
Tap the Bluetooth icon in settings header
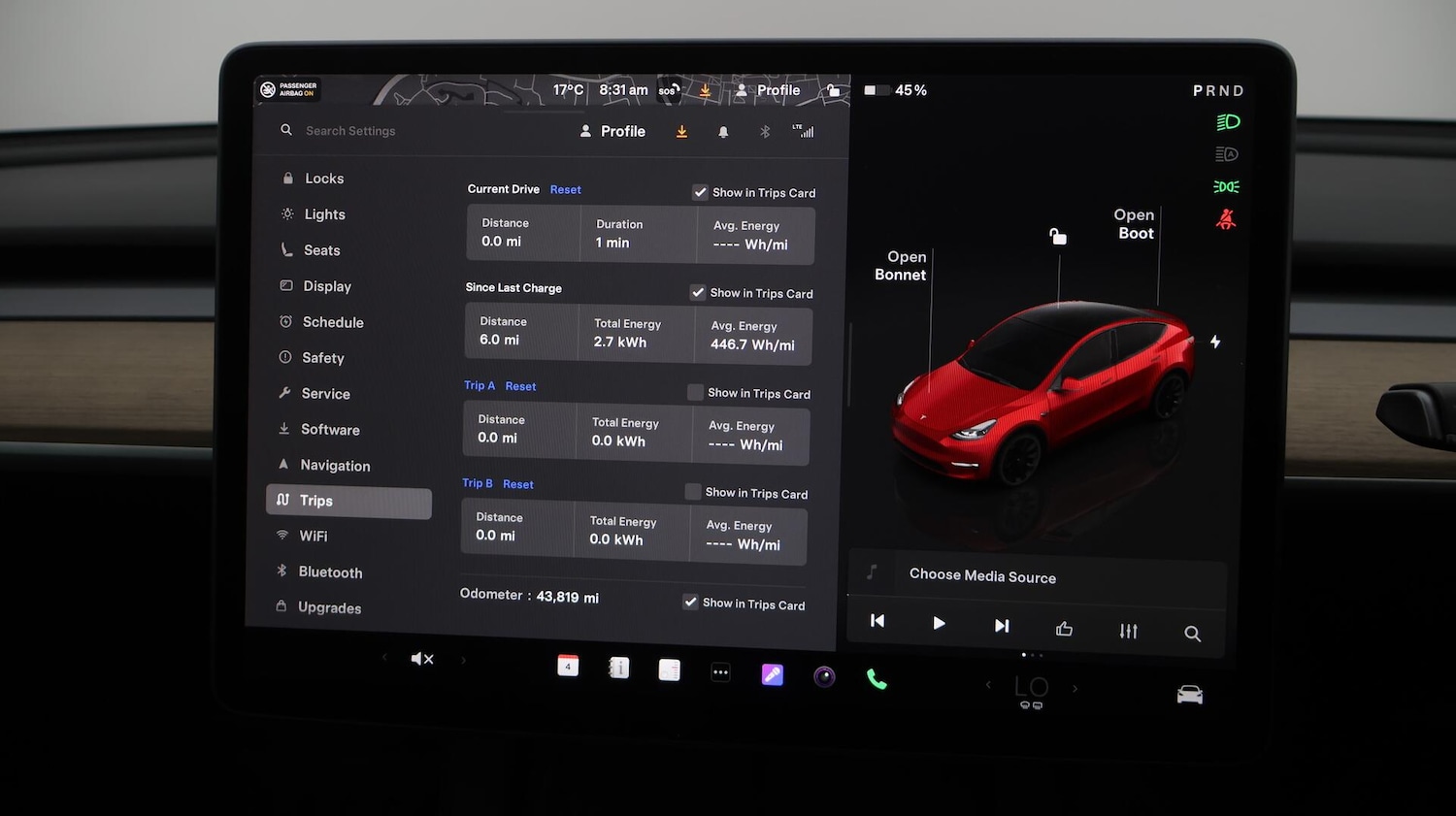coord(764,131)
